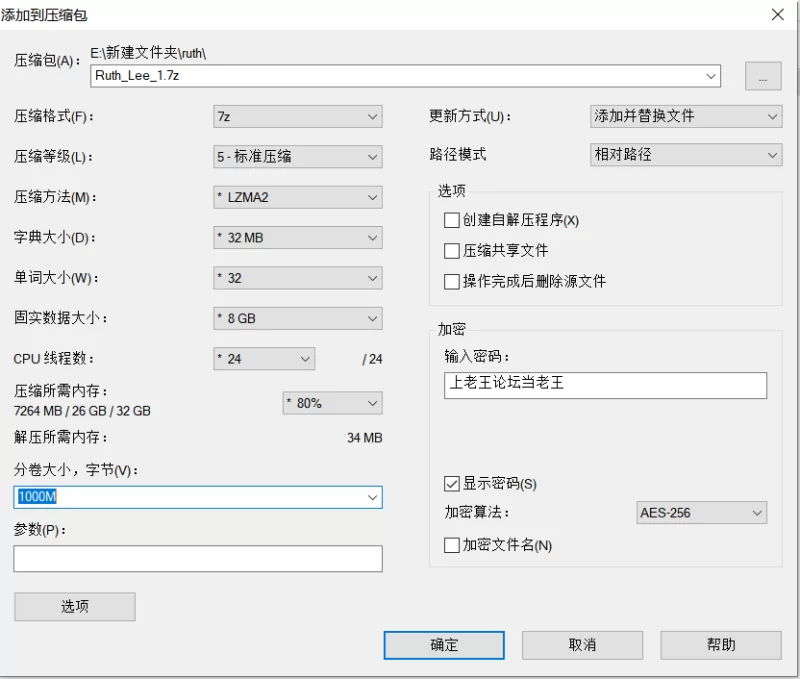Close the 添加到压缩包 dialog
The width and height of the screenshot is (800, 679).
[778, 14]
